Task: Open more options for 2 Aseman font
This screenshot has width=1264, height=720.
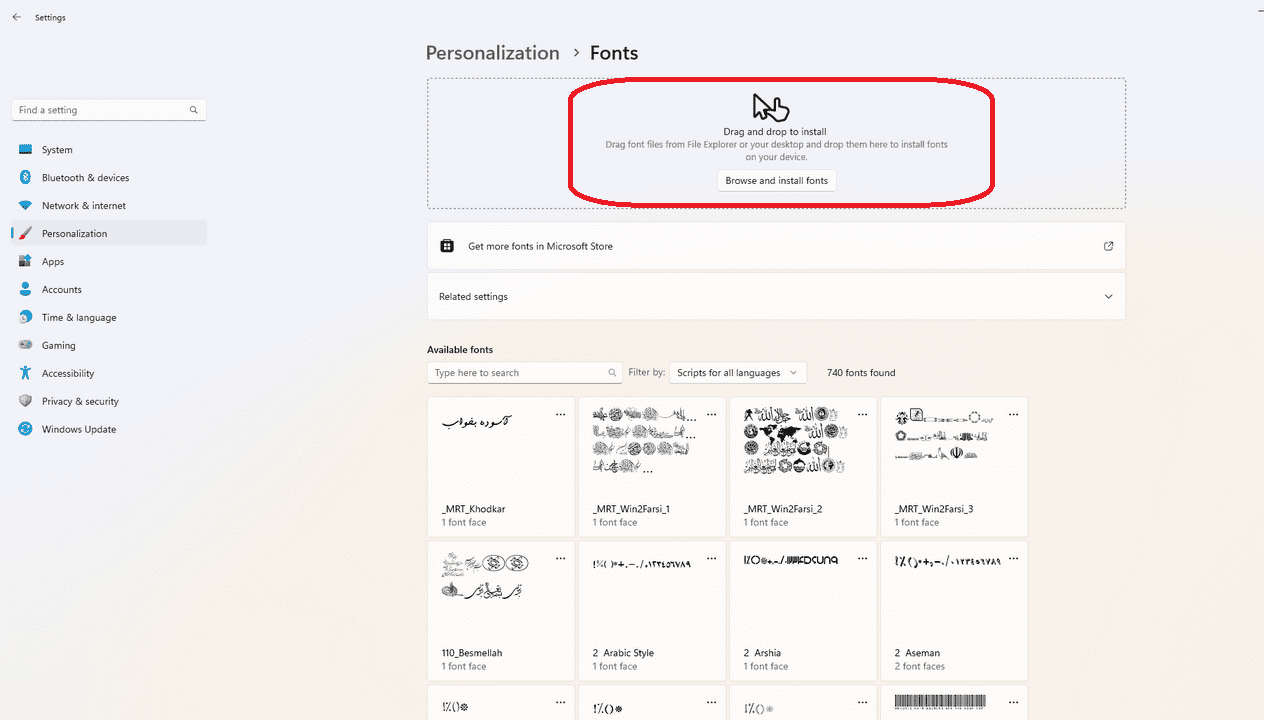Action: 1013,558
